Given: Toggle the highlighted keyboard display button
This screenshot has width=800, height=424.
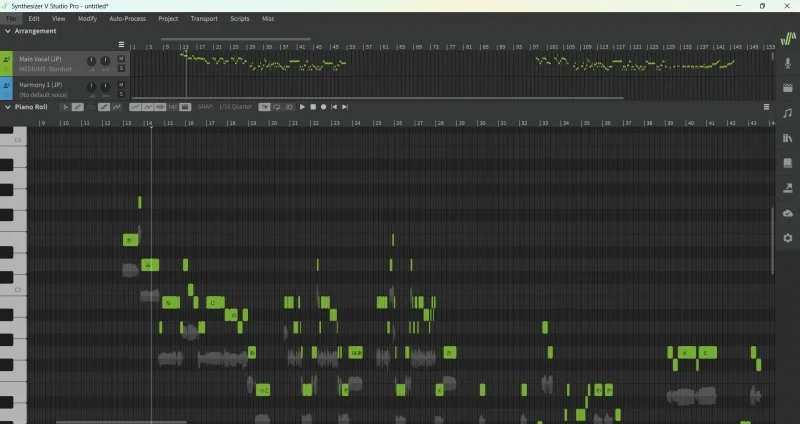Looking at the screenshot, I should click(185, 107).
